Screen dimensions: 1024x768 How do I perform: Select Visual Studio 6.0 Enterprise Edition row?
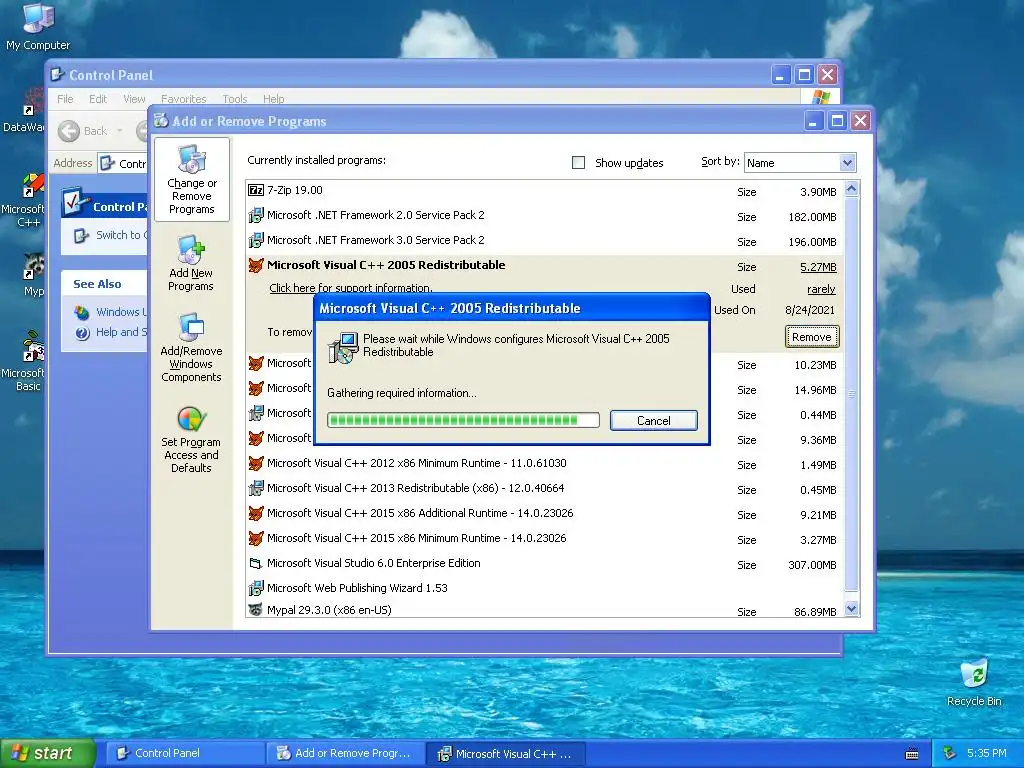pos(545,563)
